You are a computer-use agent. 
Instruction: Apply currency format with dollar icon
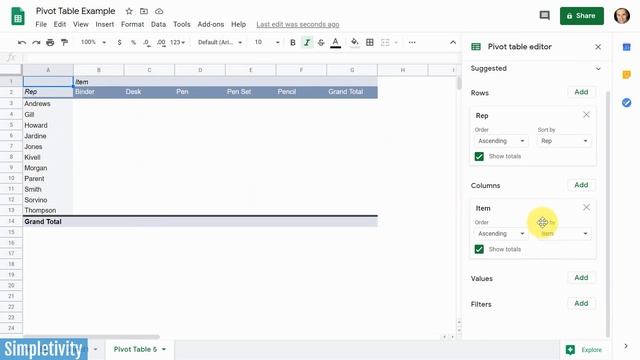point(119,42)
